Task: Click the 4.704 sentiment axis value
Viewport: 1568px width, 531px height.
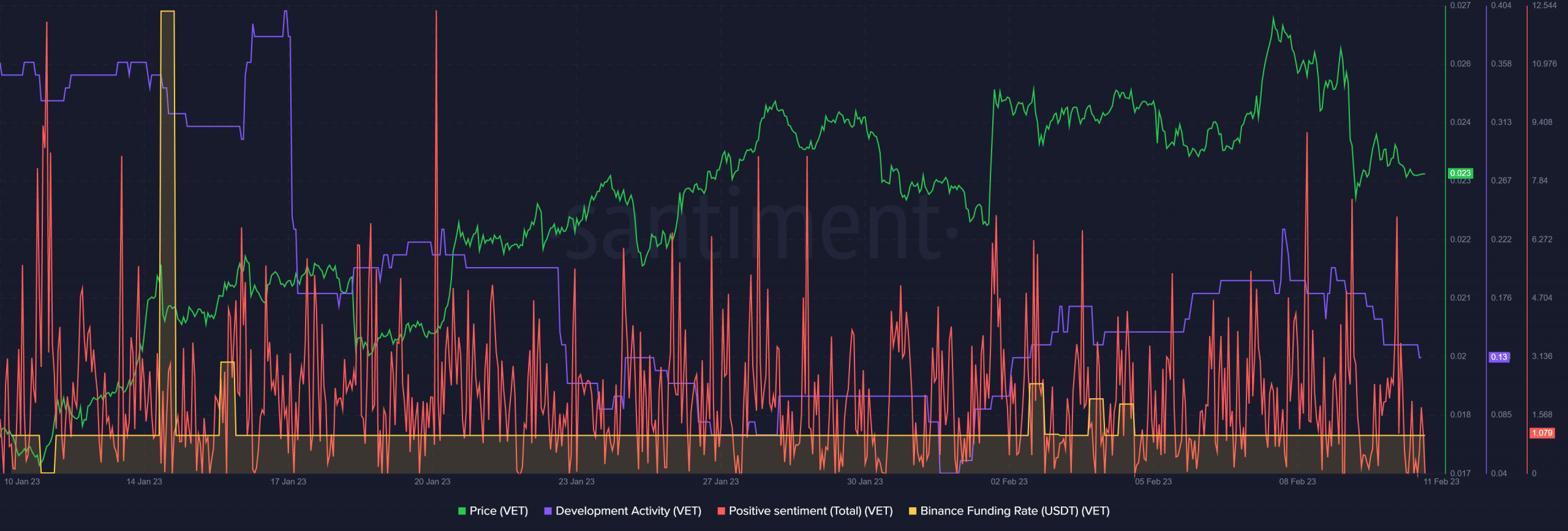Action: [x=1542, y=298]
